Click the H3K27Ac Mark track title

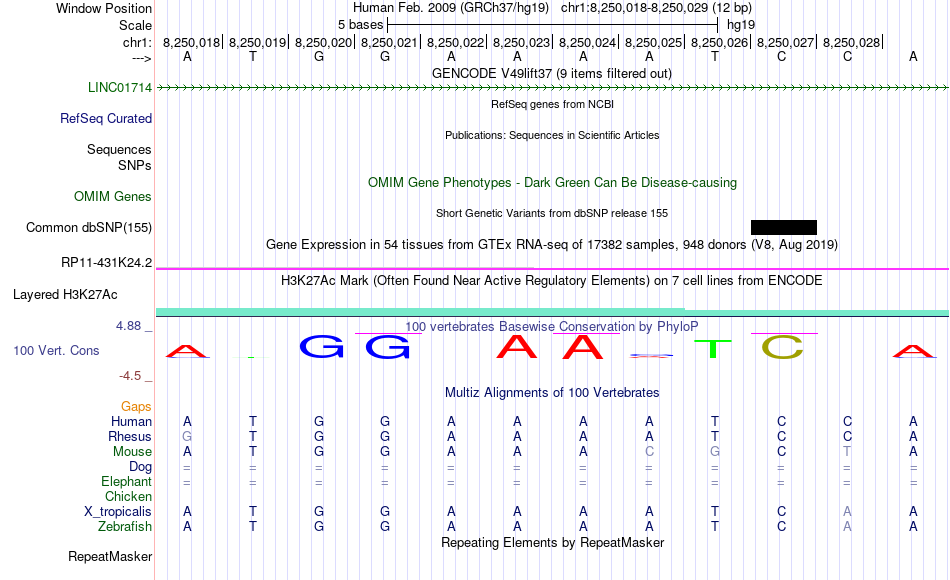[x=552, y=281]
